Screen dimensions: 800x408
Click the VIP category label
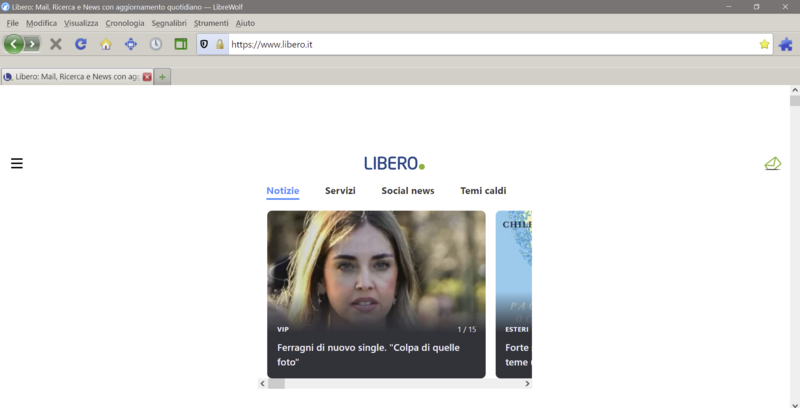pyautogui.click(x=283, y=329)
